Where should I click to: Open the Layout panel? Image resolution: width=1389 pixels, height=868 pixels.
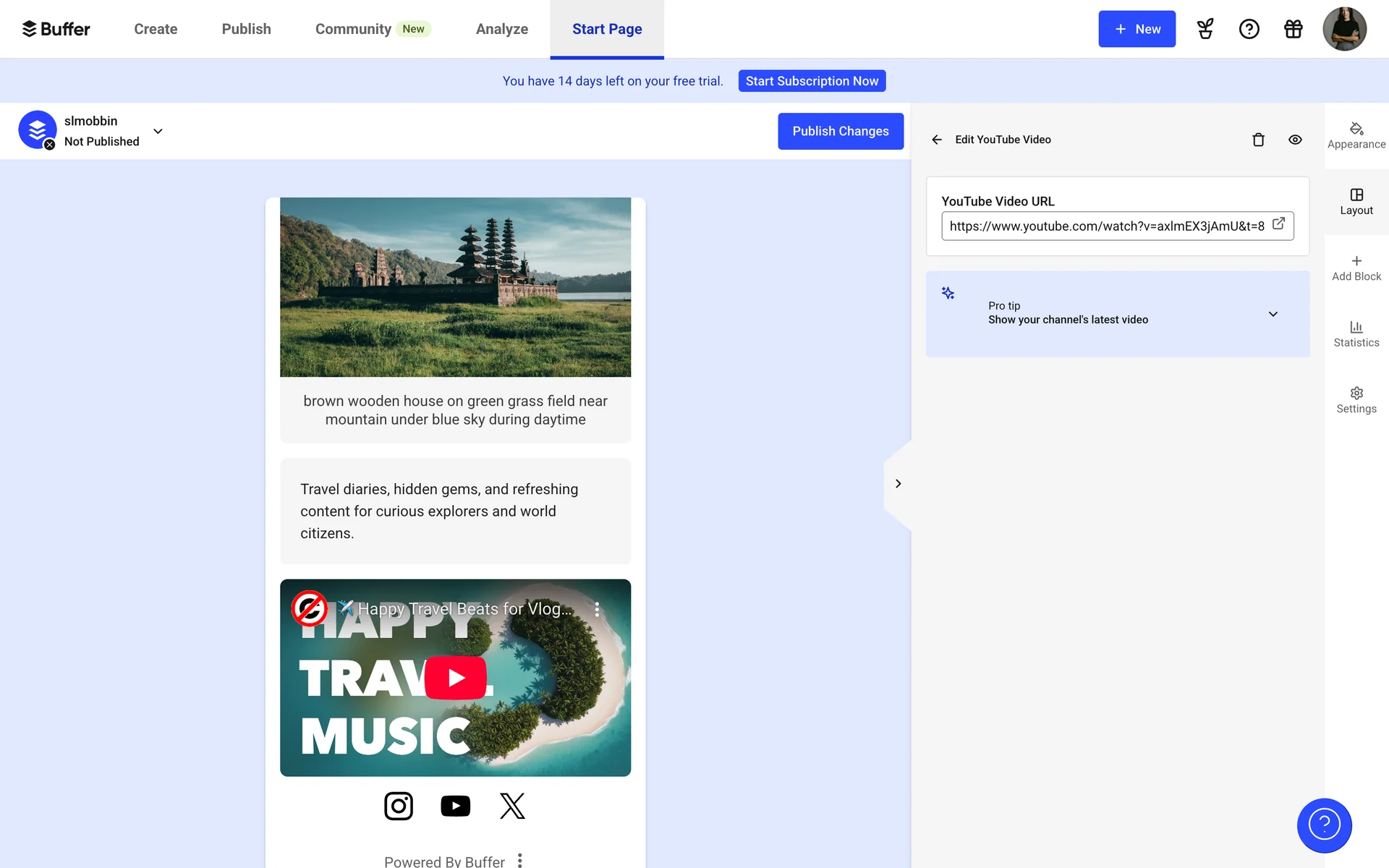pos(1356,202)
